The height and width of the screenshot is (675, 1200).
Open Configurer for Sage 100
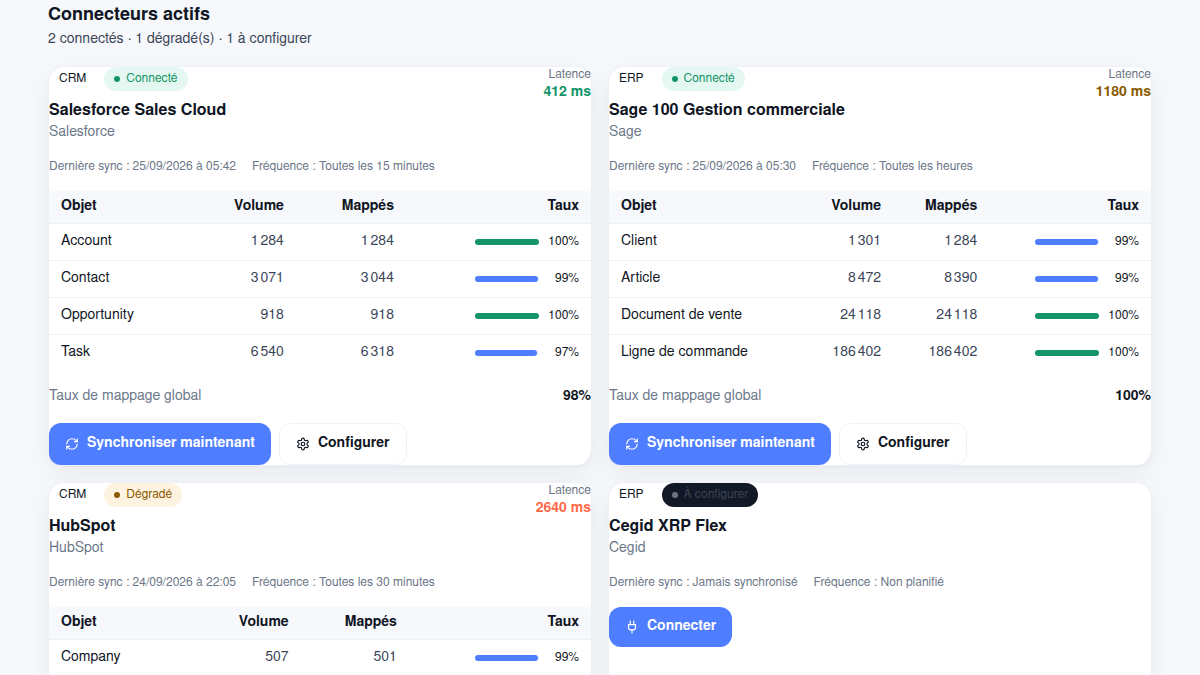(x=903, y=443)
